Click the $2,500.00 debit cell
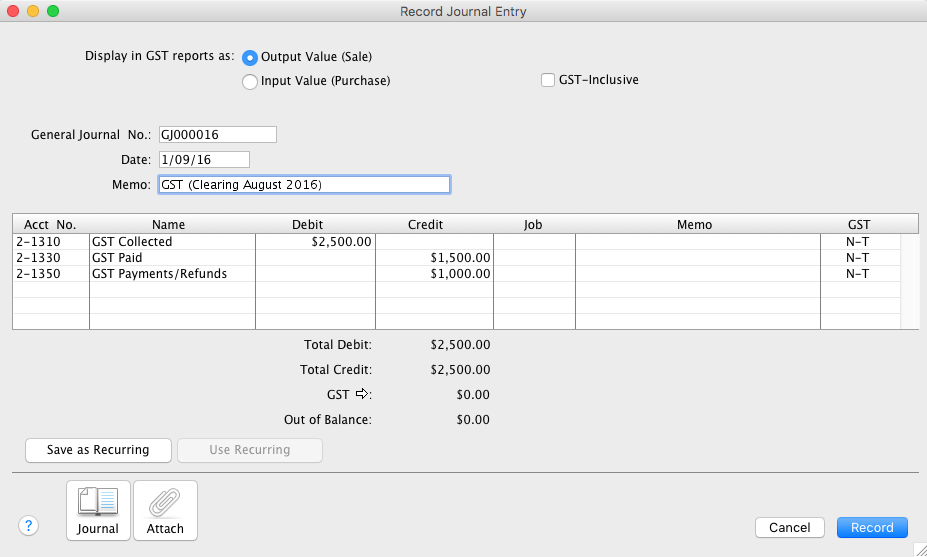This screenshot has width=927, height=557. tap(315, 242)
